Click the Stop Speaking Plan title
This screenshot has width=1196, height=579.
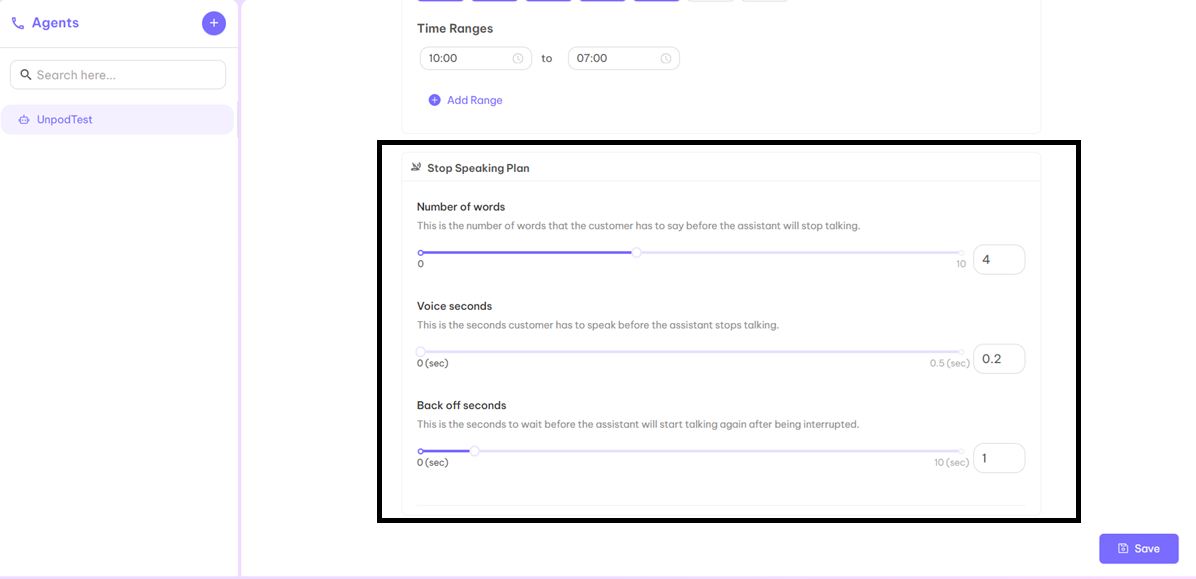tap(478, 168)
